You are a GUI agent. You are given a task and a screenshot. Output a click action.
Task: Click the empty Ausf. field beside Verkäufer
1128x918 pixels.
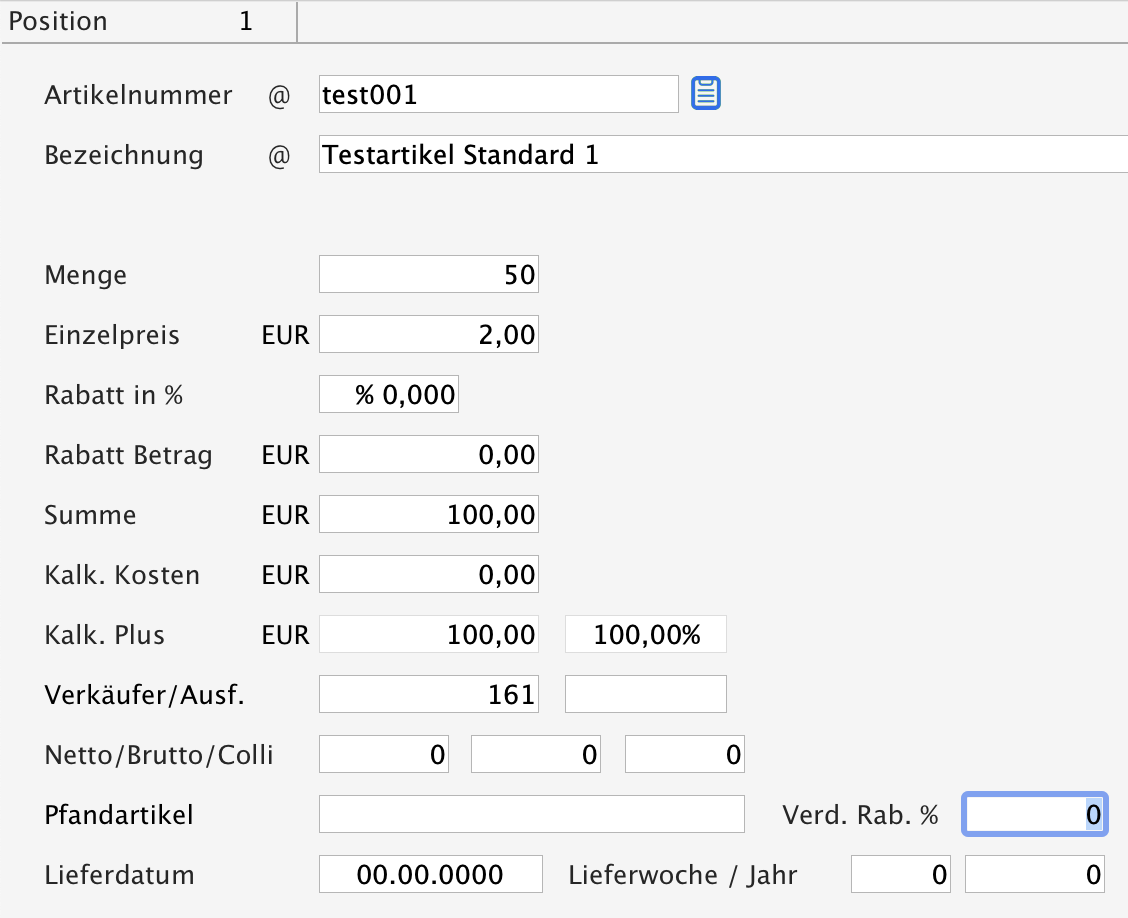point(646,694)
